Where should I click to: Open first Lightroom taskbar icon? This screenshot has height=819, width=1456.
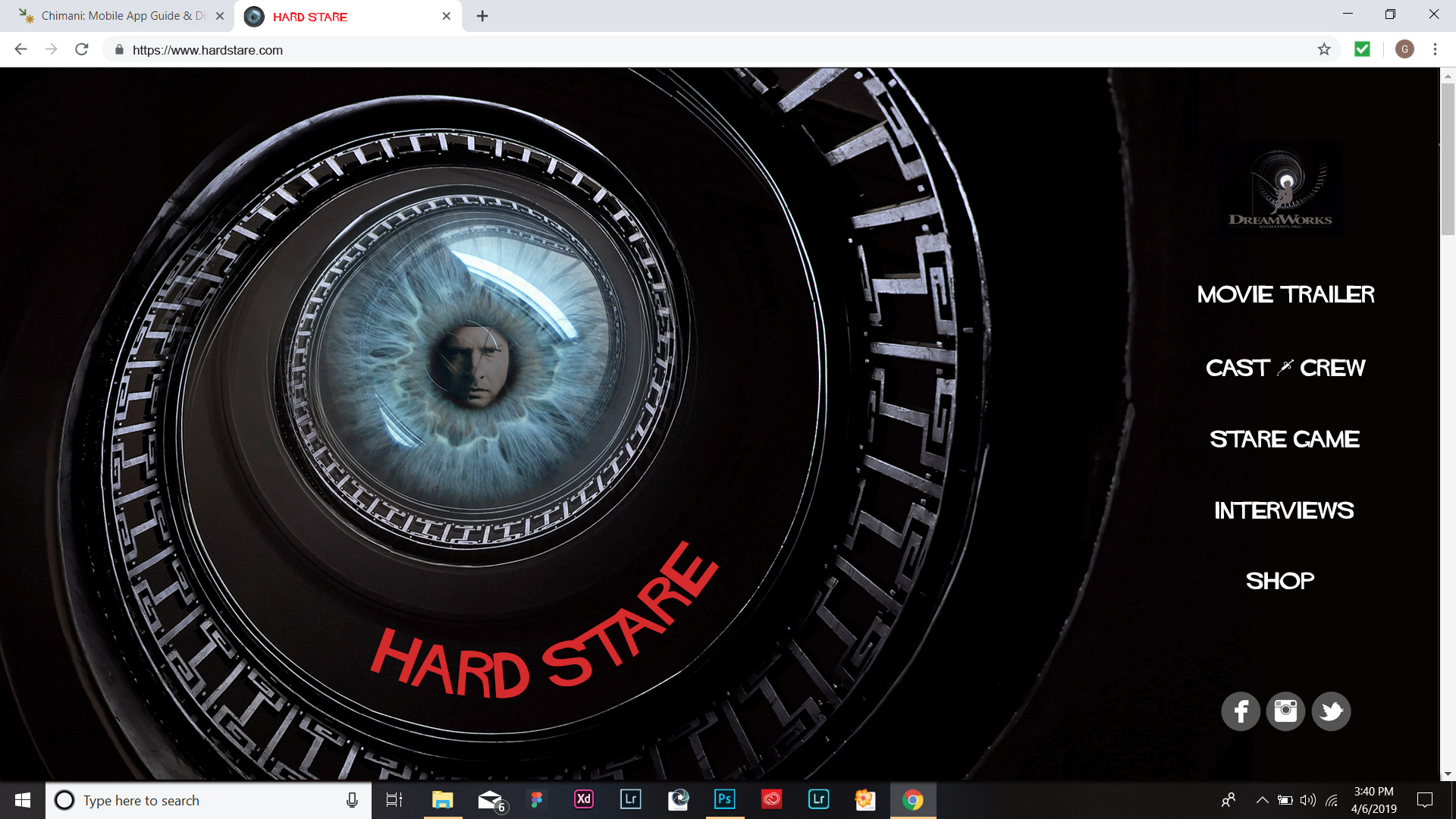[631, 800]
